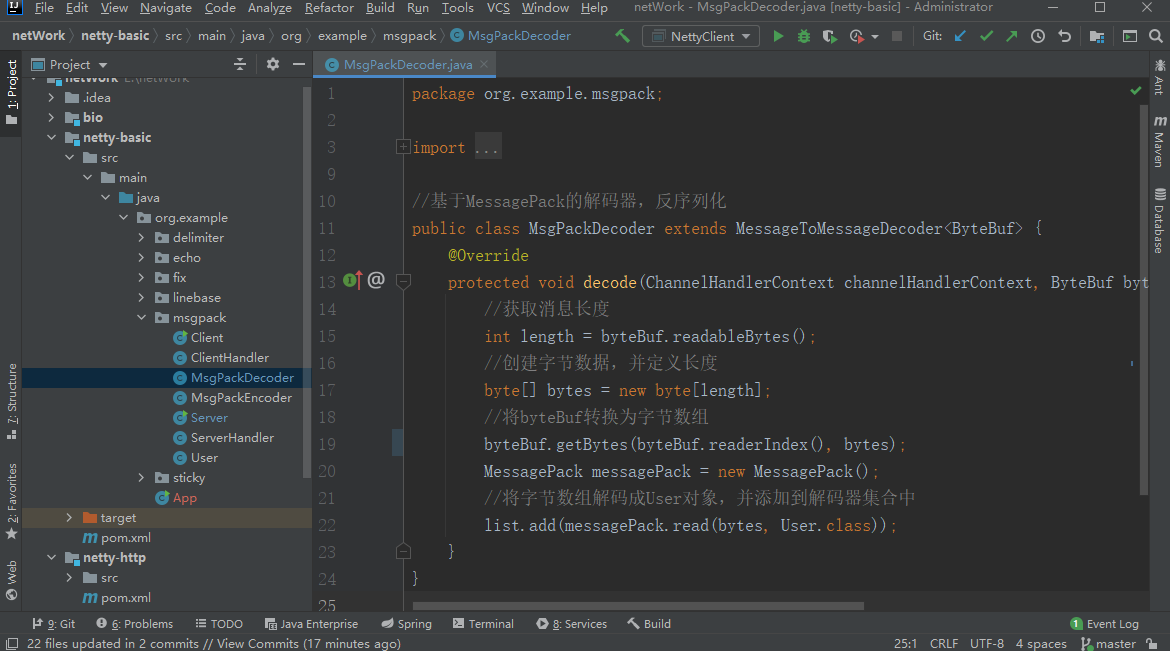Collapse the netty-basic module
This screenshot has height=651, width=1170.
click(x=51, y=137)
